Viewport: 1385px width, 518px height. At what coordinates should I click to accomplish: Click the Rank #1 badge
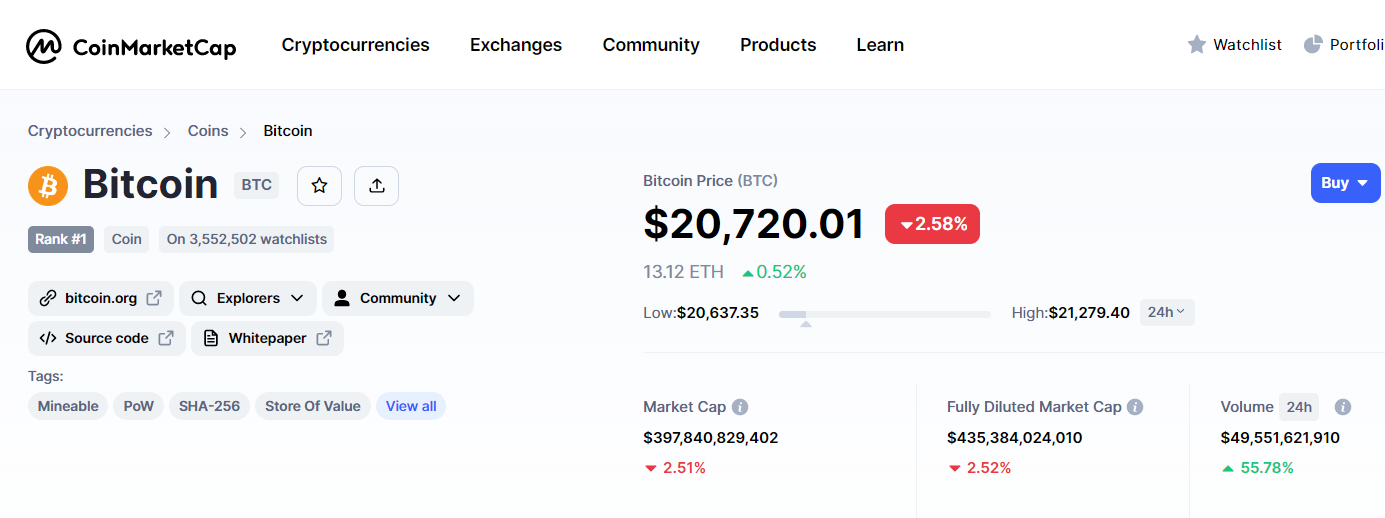[61, 239]
